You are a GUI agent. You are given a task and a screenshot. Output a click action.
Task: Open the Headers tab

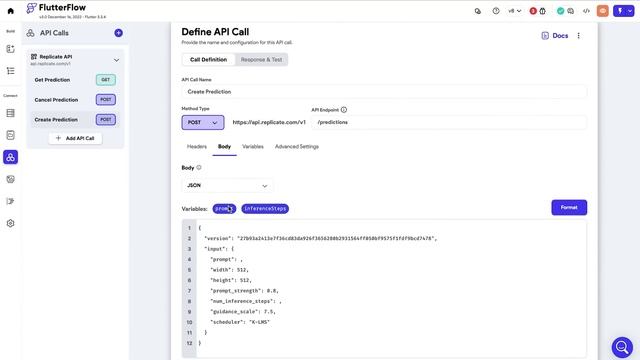pos(197,147)
